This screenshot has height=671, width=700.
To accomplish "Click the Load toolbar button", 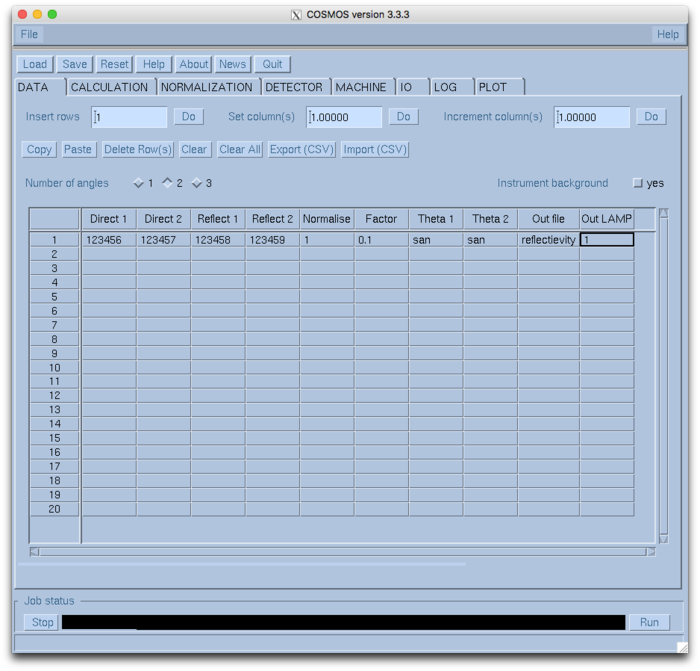I will 35,64.
